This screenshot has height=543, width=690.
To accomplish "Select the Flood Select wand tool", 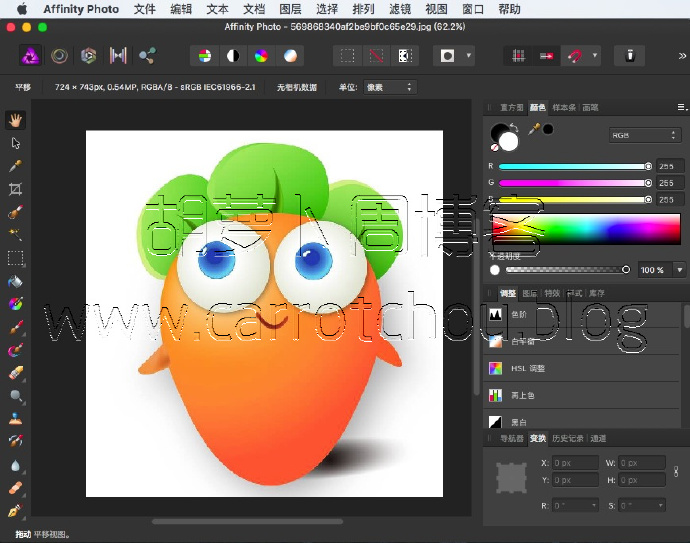I will pos(15,235).
